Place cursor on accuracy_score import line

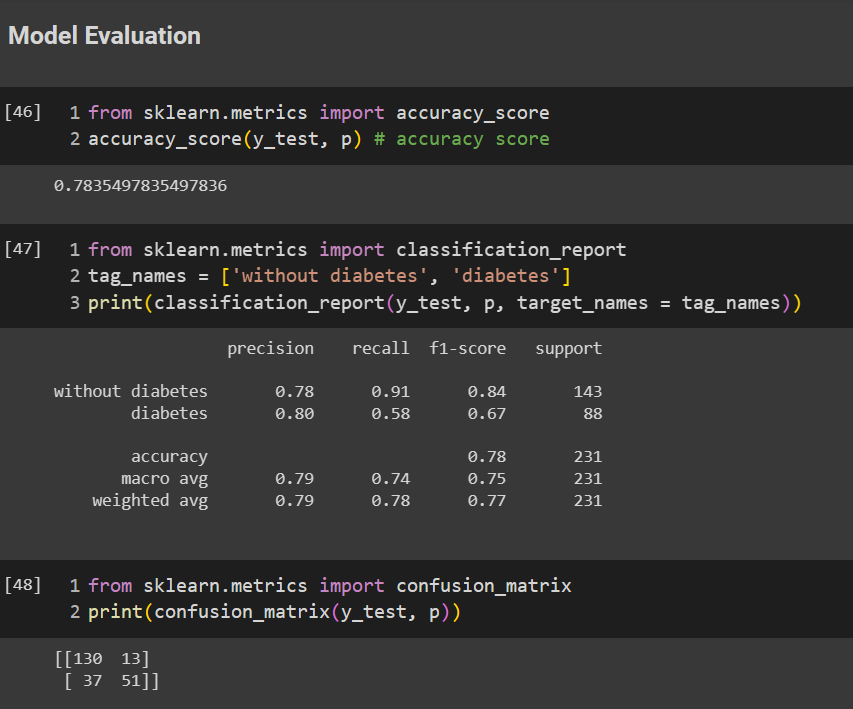tap(319, 113)
